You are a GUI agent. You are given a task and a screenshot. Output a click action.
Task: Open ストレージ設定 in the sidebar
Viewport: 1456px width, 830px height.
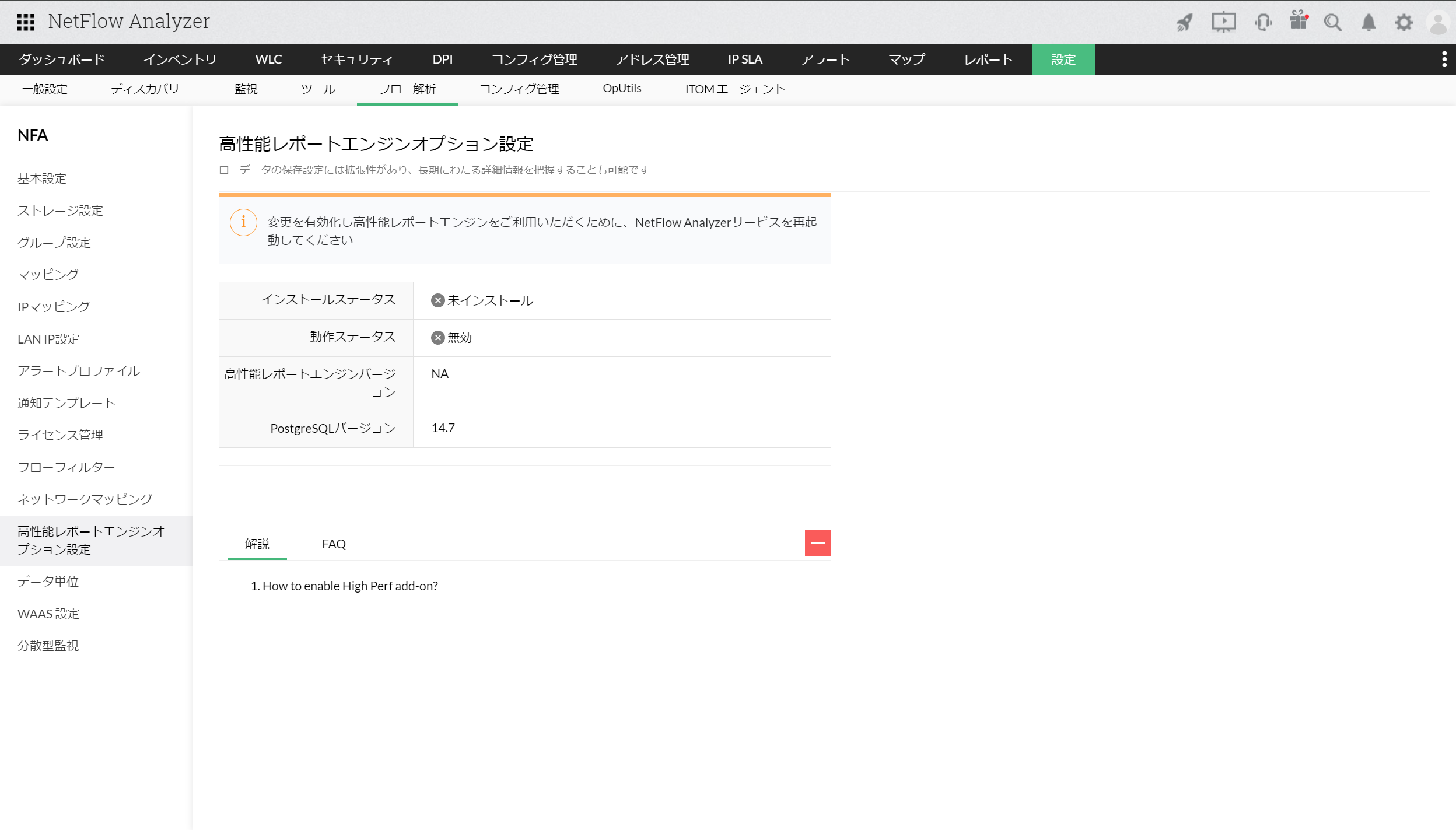tap(60, 211)
